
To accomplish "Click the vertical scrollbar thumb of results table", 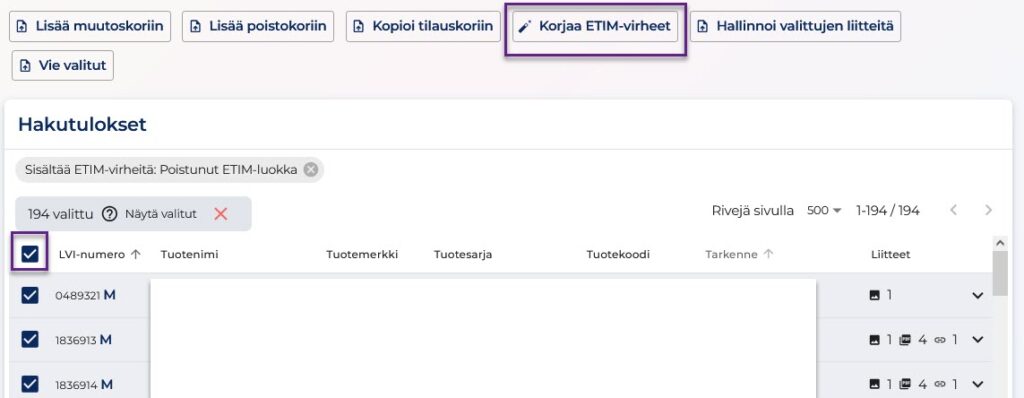I will click(1000, 273).
